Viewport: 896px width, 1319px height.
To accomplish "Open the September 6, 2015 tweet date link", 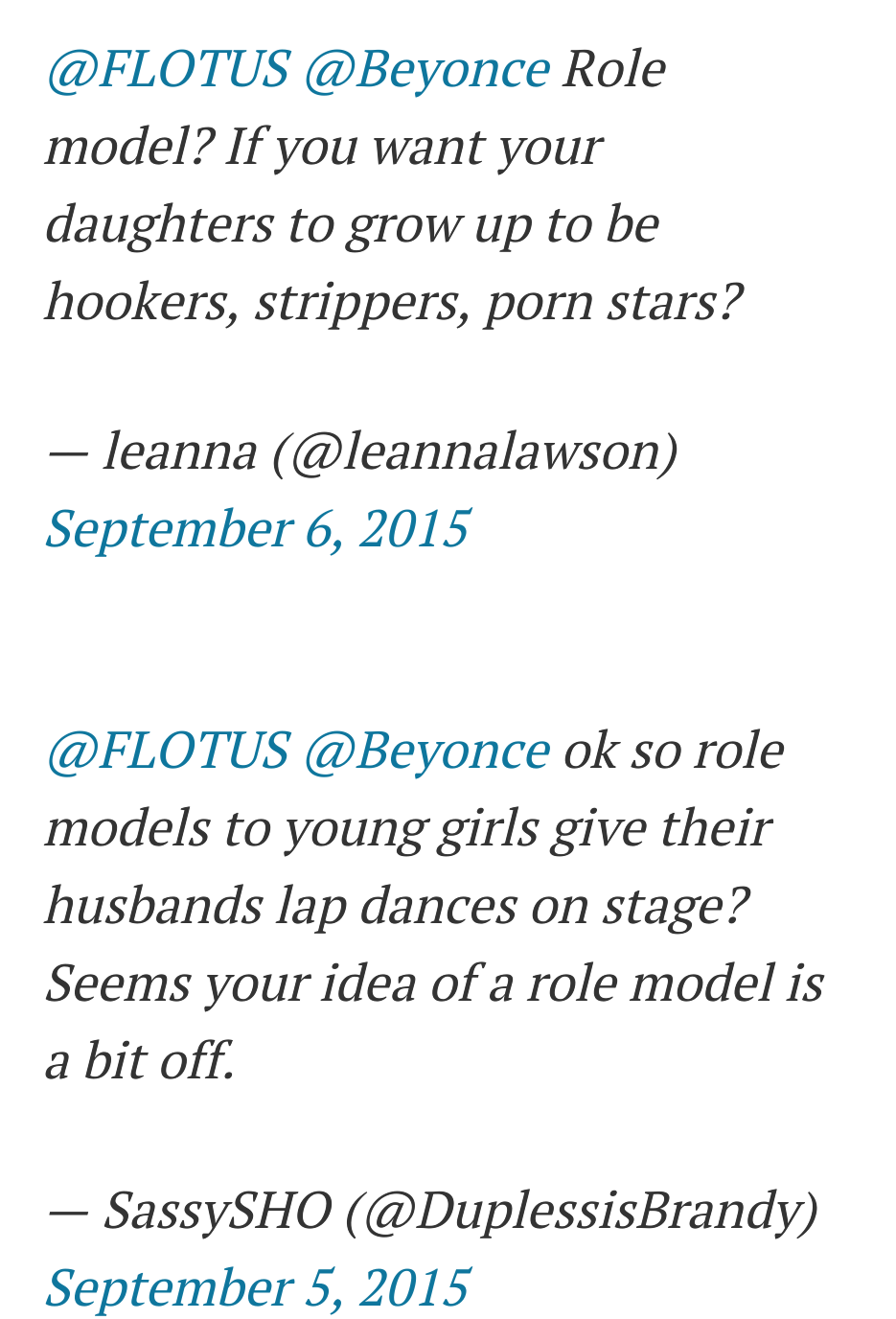I will pos(258,528).
